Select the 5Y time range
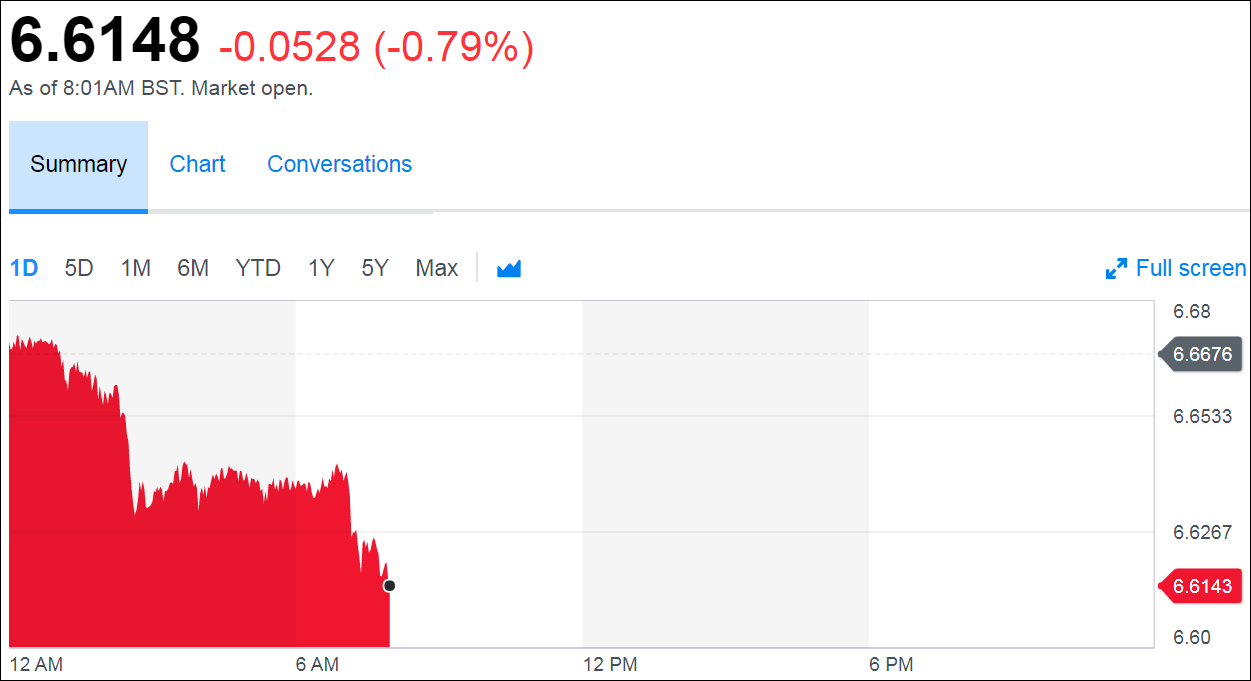The height and width of the screenshot is (681, 1251). tap(375, 268)
